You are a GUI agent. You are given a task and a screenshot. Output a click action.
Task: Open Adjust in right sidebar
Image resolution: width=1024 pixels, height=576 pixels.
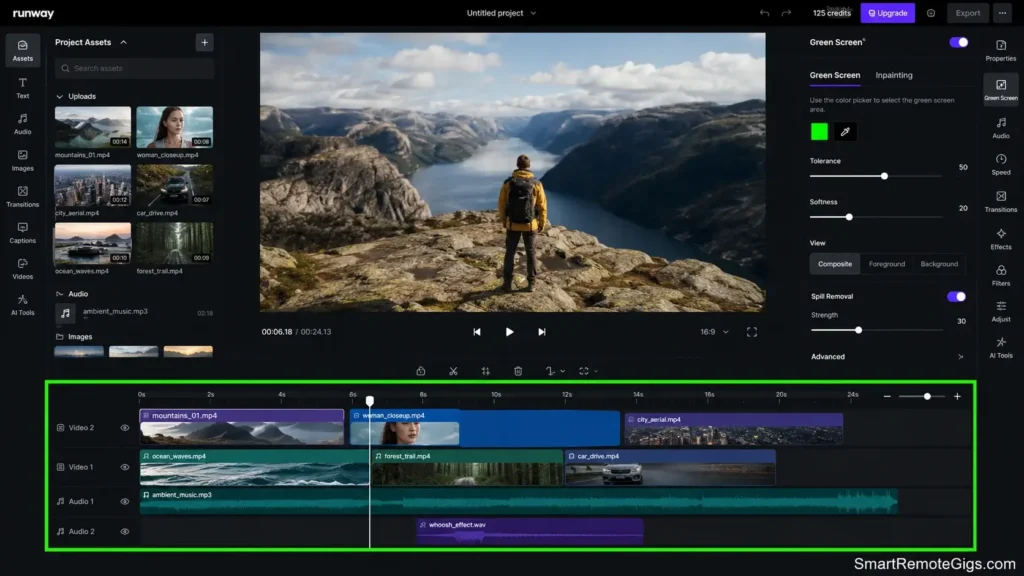click(1000, 311)
